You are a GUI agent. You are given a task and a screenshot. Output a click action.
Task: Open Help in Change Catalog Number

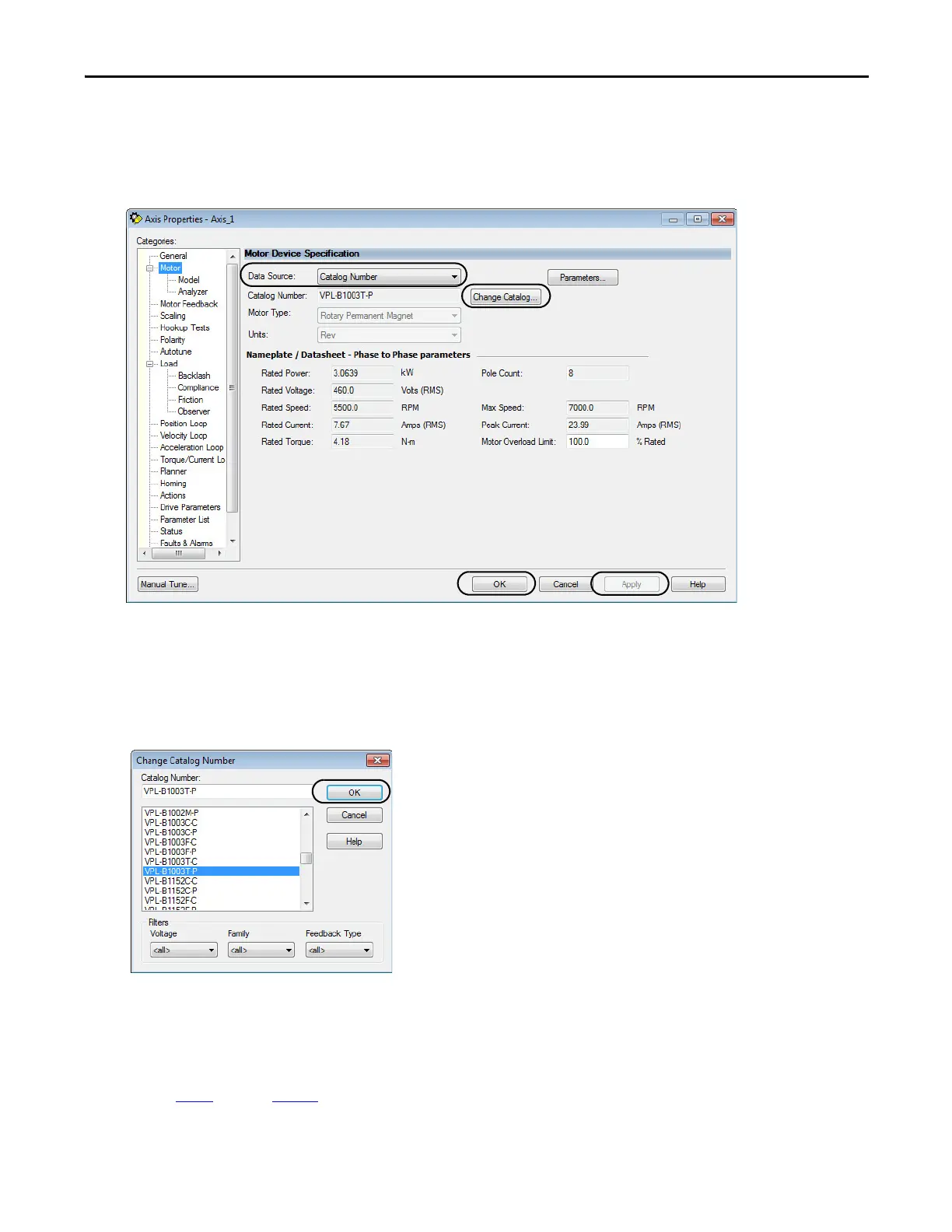click(x=354, y=842)
